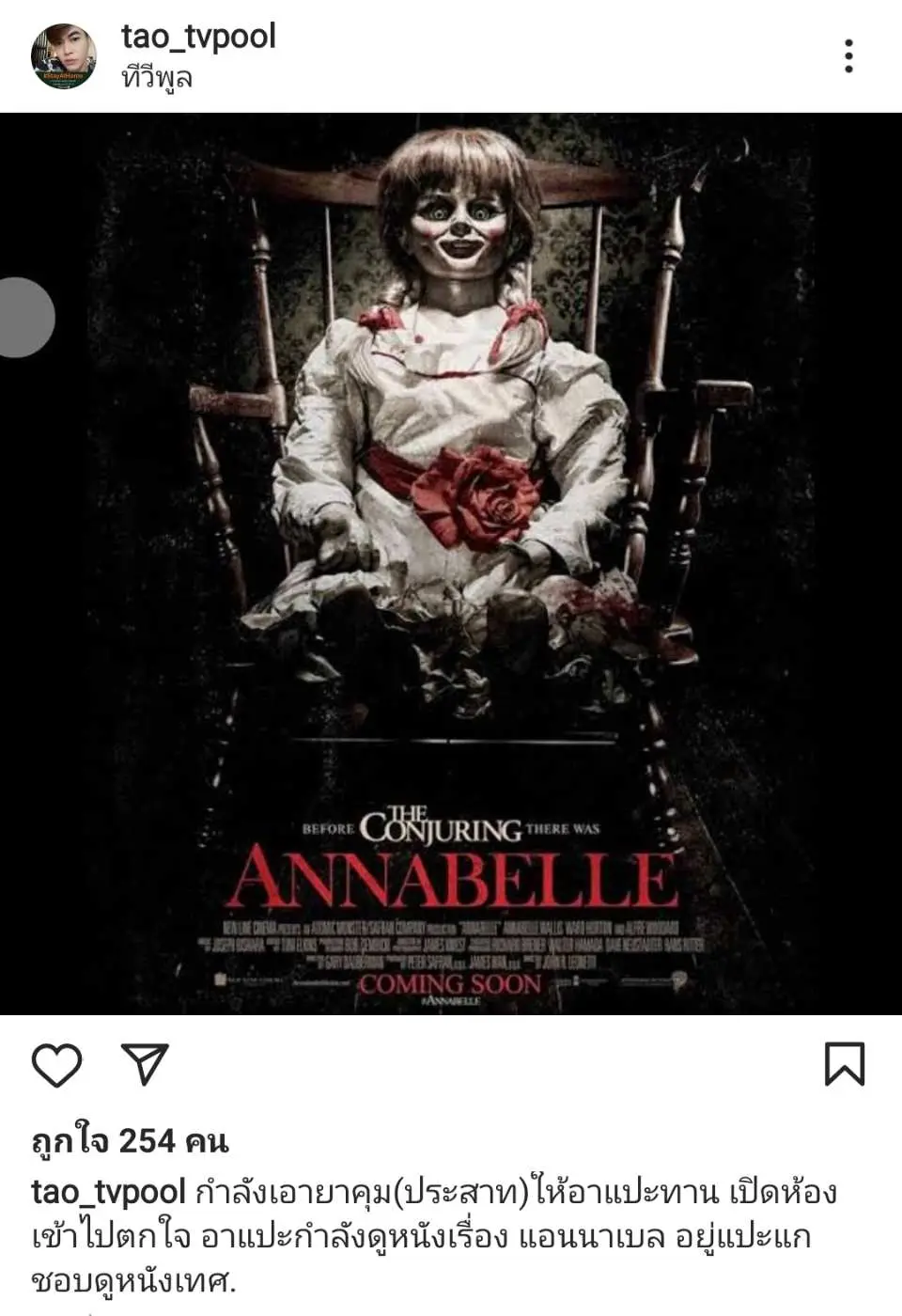Open tao_tvpool username in post header
The height and width of the screenshot is (1316, 902).
(198, 38)
